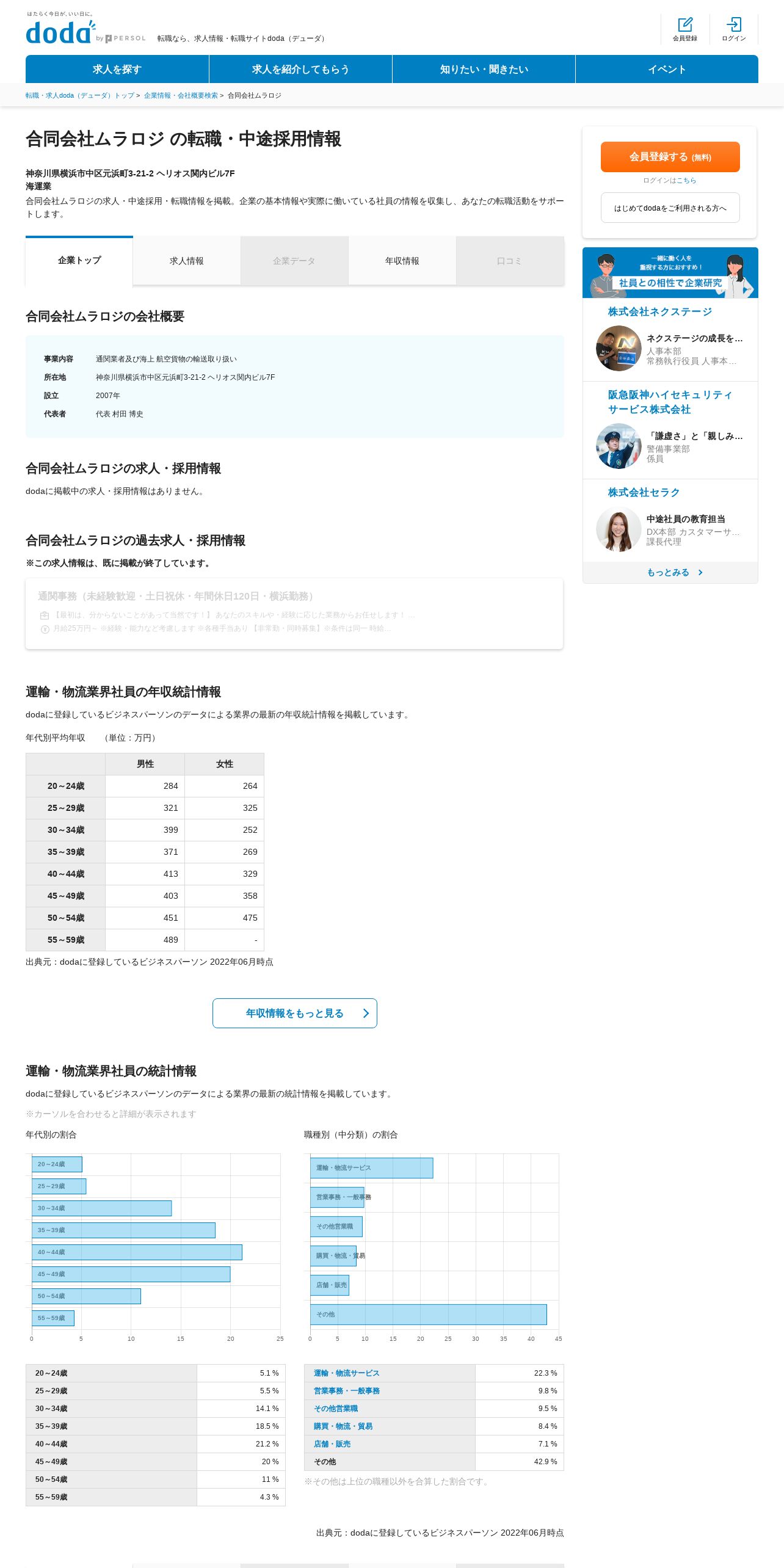Open イベント navigation menu
This screenshot has height=1568, width=784.
point(667,69)
